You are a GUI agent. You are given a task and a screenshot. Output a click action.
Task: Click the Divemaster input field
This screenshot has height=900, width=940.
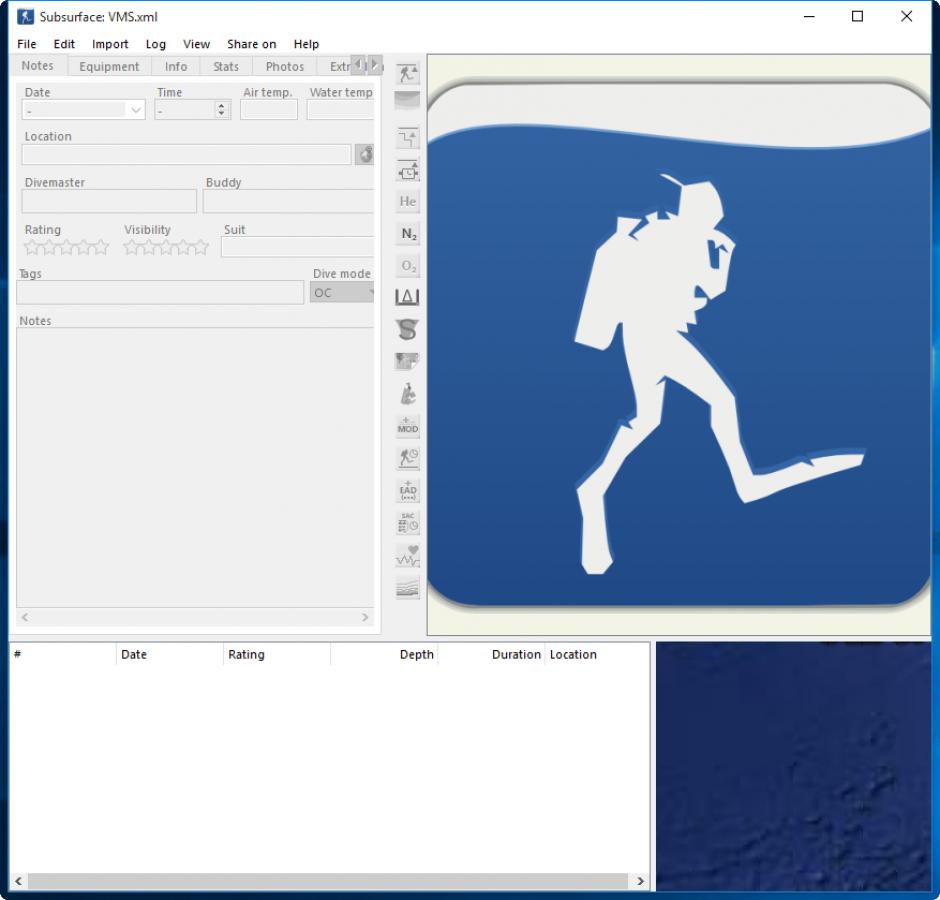[109, 201]
